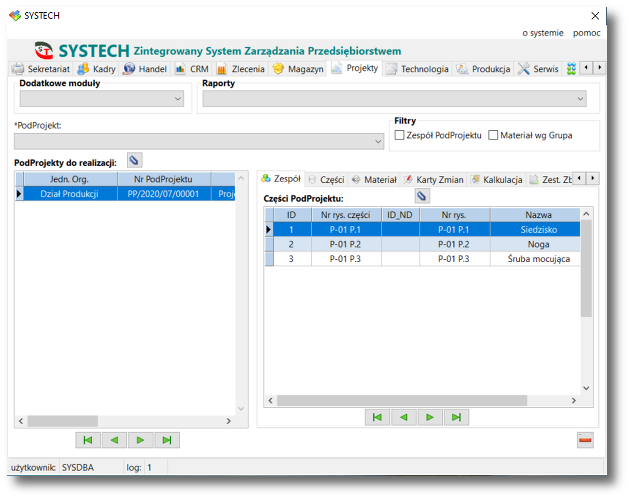630x499 pixels.
Task: Open the 'o systemie' link
Action: coord(543,33)
